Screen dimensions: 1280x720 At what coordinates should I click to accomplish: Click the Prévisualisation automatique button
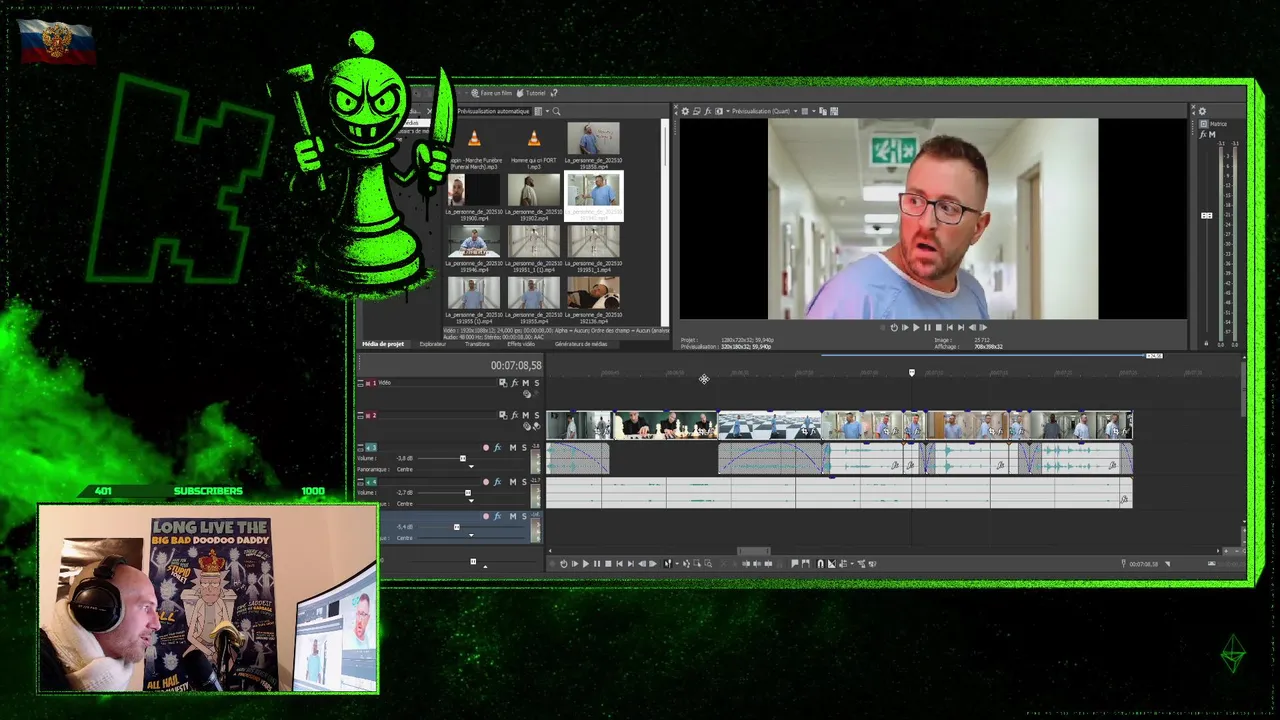pyautogui.click(x=493, y=111)
